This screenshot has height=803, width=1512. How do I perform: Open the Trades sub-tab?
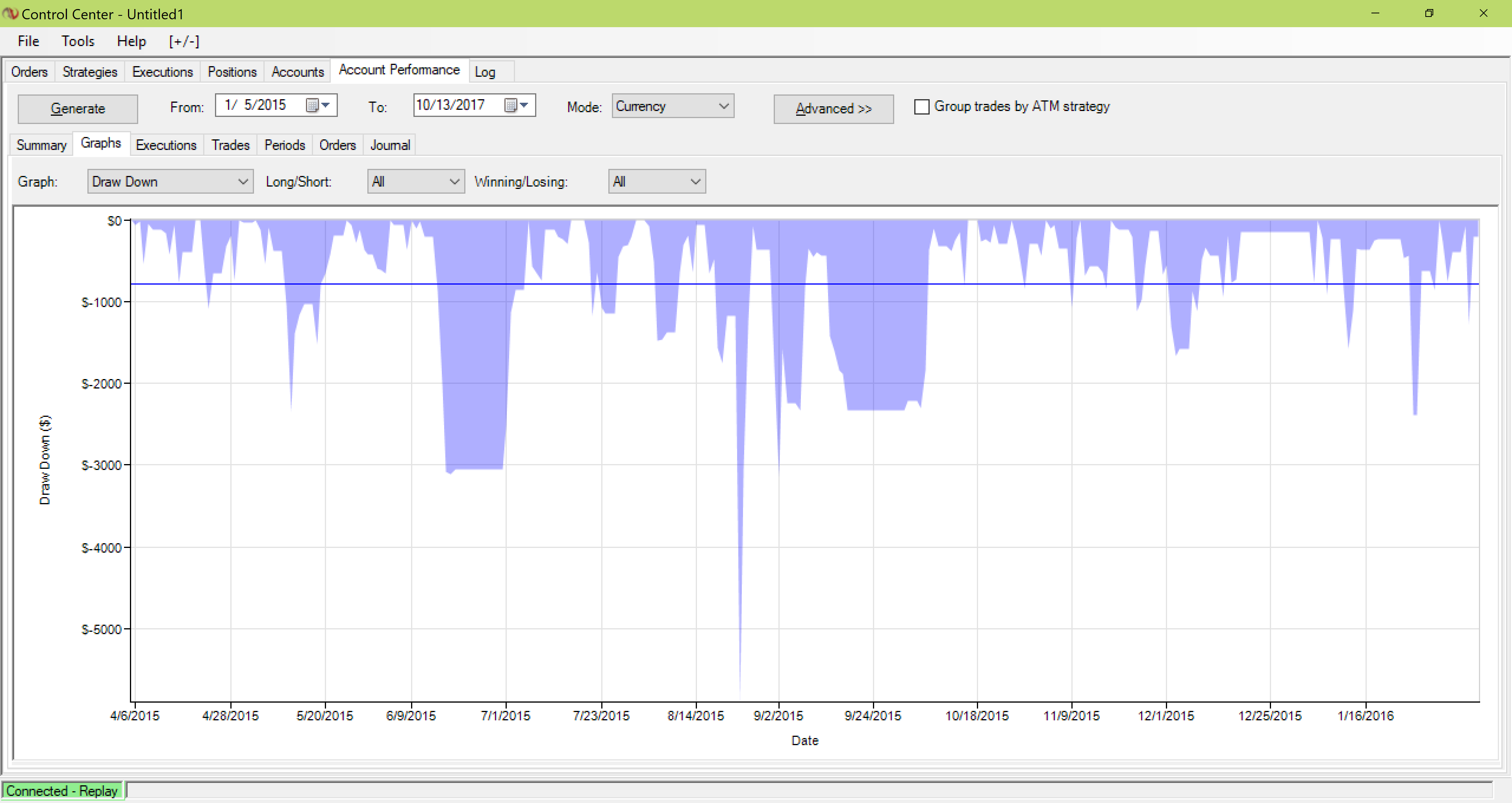231,145
